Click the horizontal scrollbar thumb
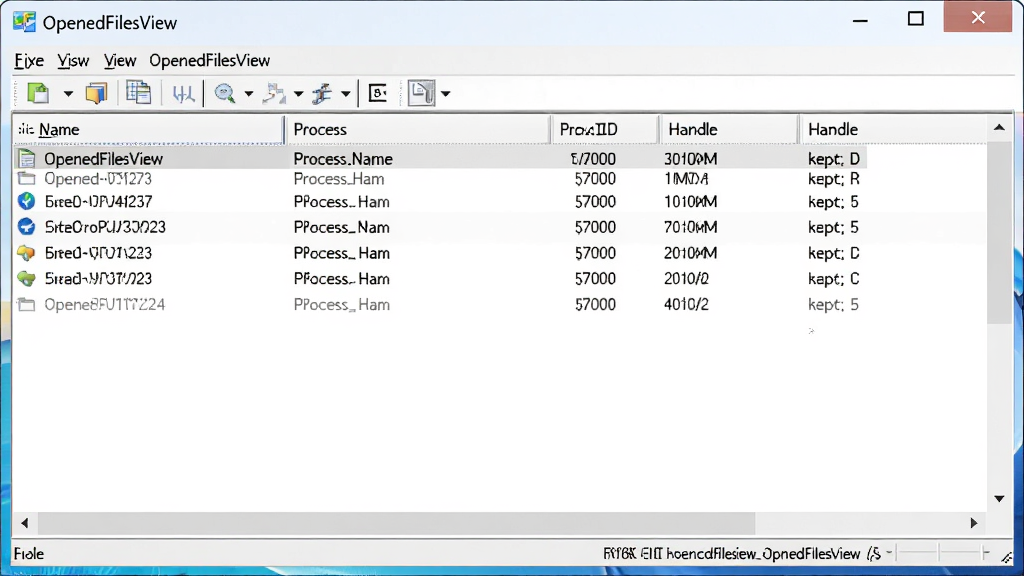 (x=396, y=523)
